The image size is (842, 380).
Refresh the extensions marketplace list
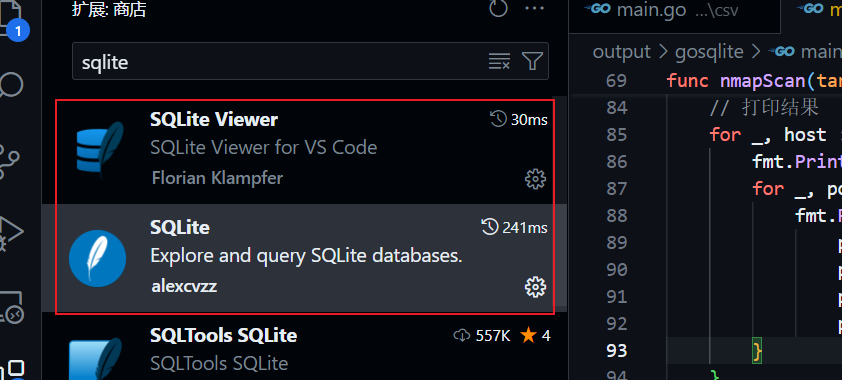498,9
